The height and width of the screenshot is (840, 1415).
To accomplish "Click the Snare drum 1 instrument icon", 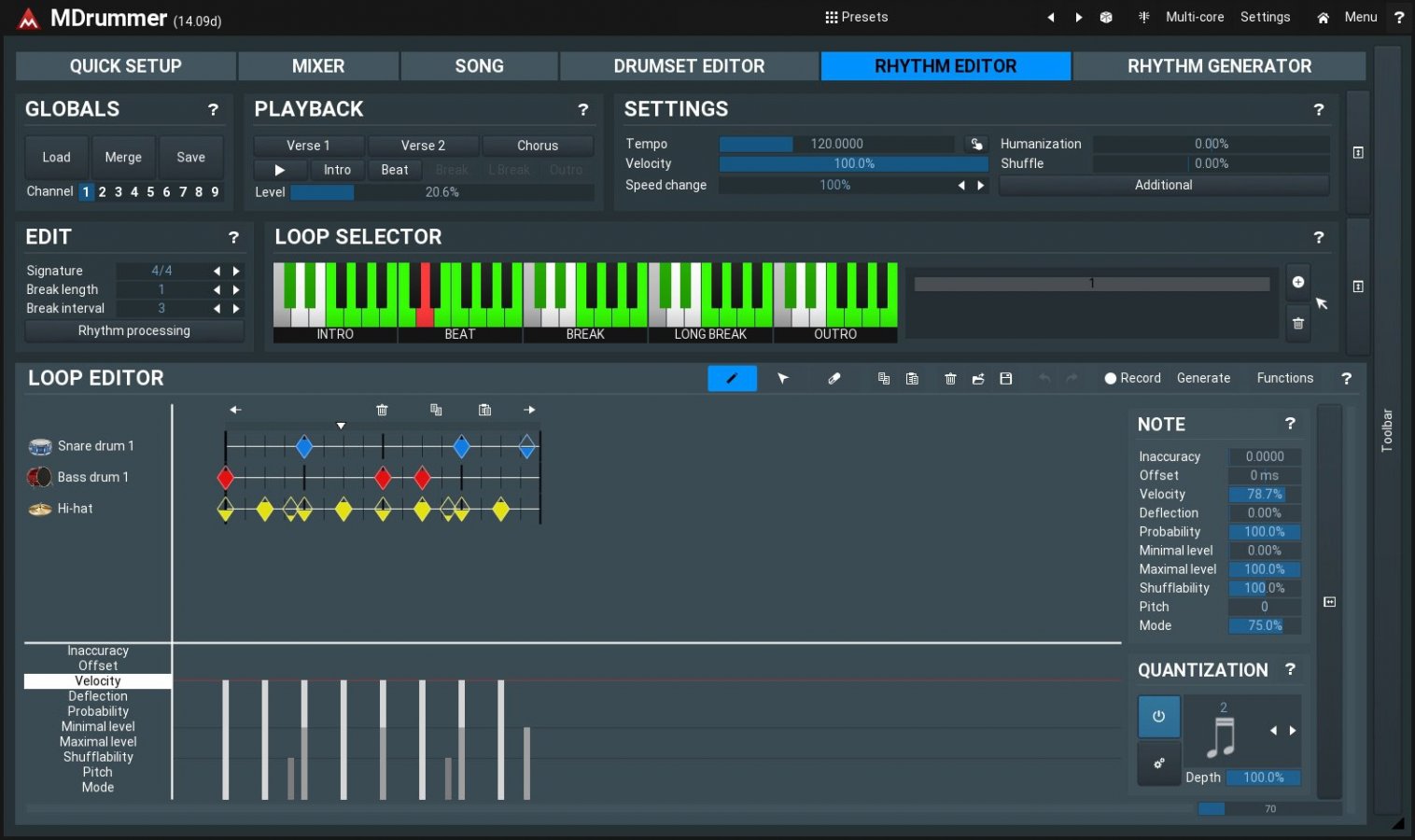I will pos(40,446).
